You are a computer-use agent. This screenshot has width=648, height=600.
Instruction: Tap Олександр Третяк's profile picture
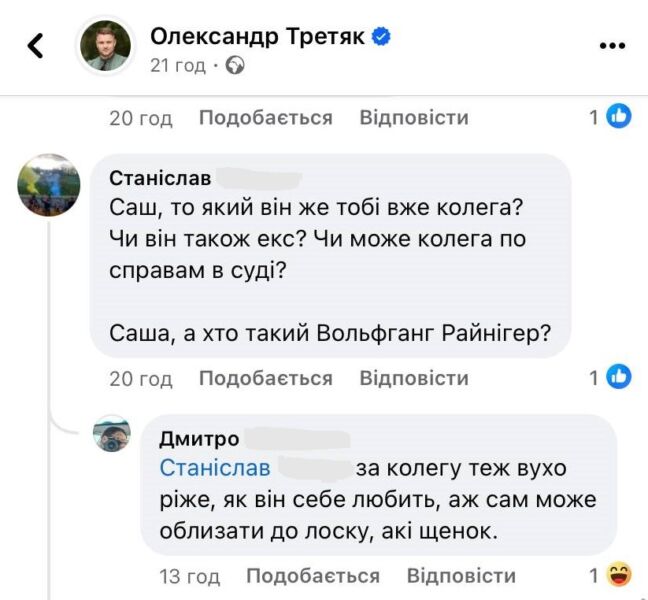click(x=105, y=46)
